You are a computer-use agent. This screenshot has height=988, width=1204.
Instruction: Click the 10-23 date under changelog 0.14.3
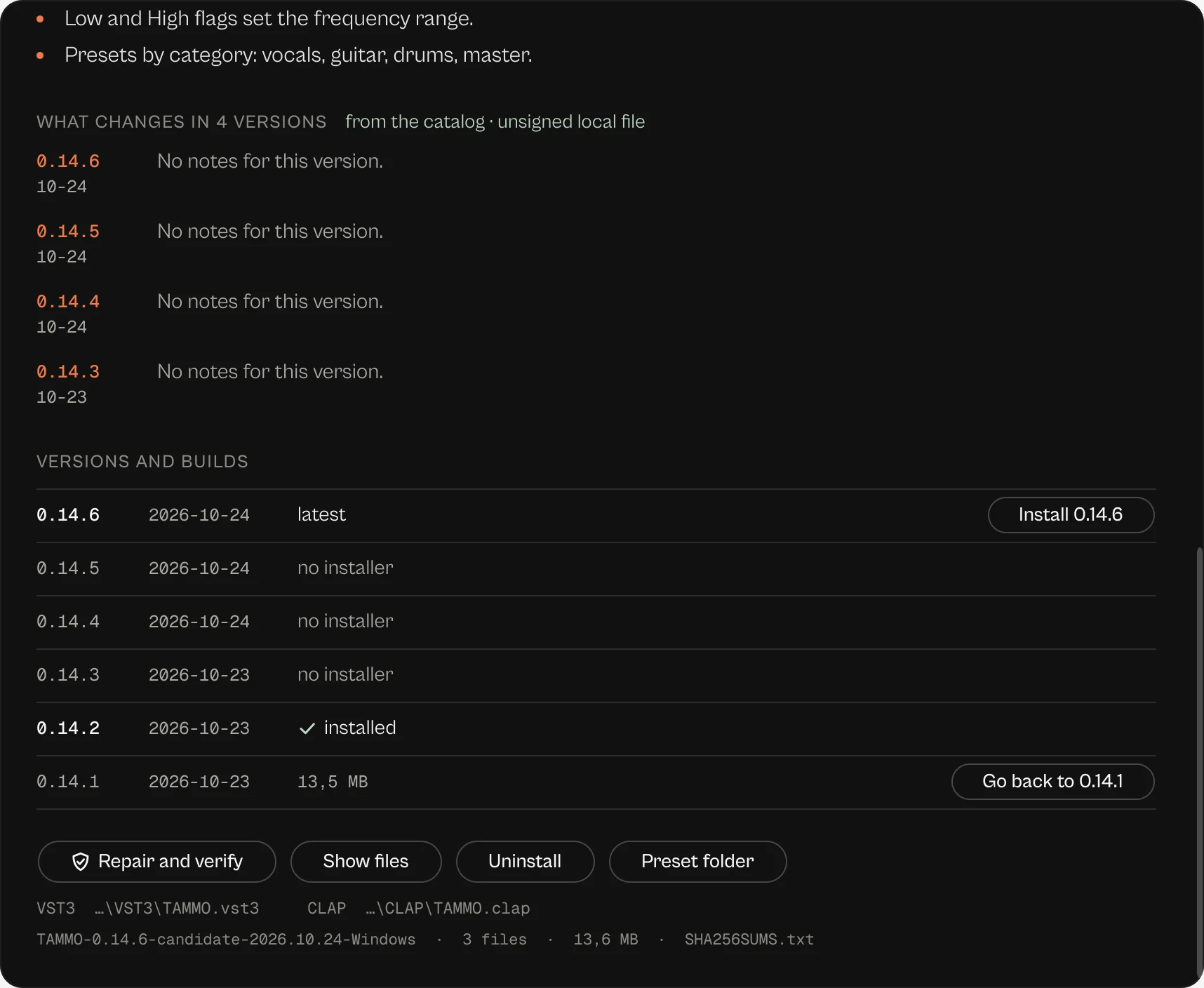[x=62, y=397]
